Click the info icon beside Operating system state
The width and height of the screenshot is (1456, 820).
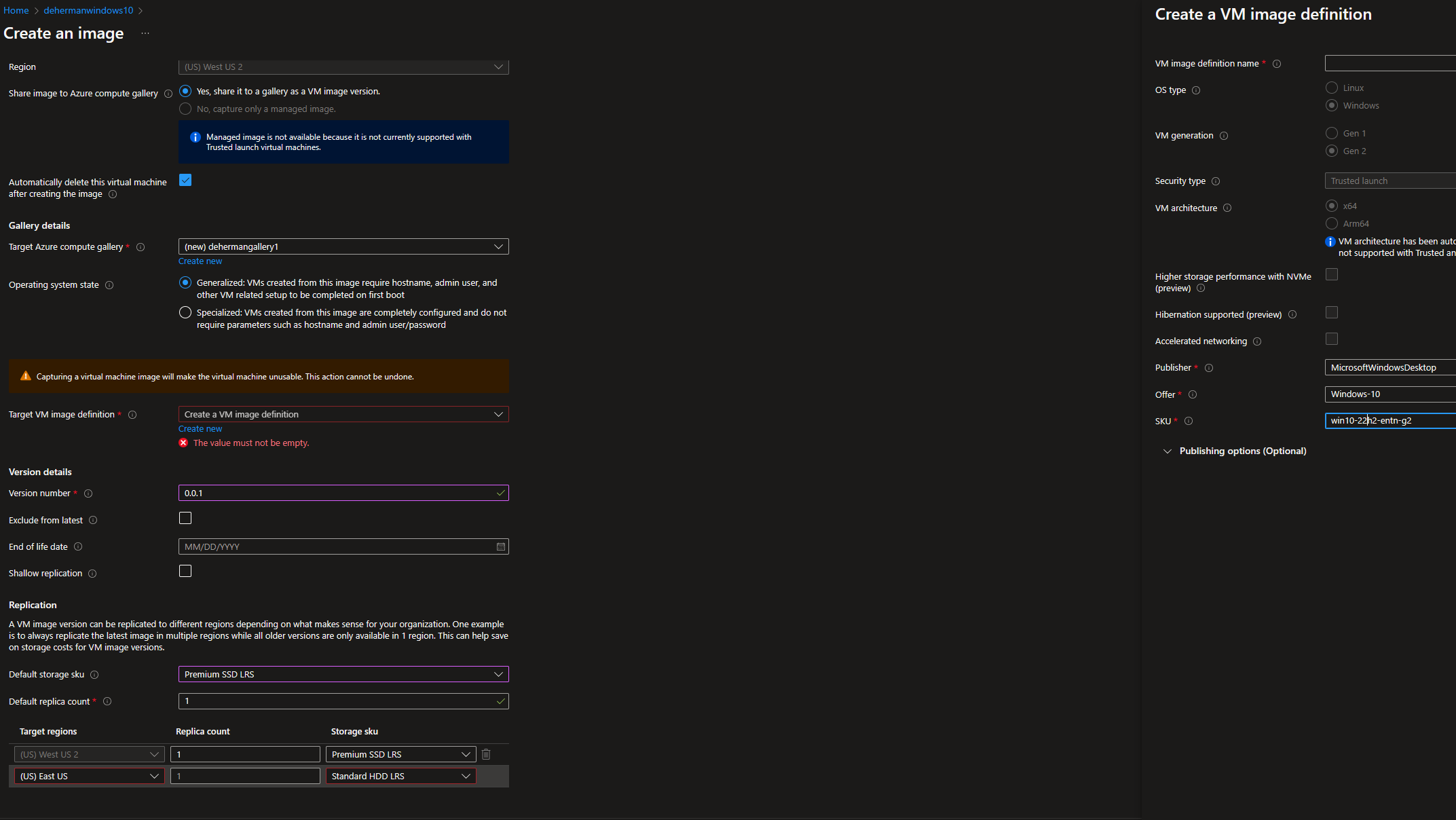[x=109, y=285]
